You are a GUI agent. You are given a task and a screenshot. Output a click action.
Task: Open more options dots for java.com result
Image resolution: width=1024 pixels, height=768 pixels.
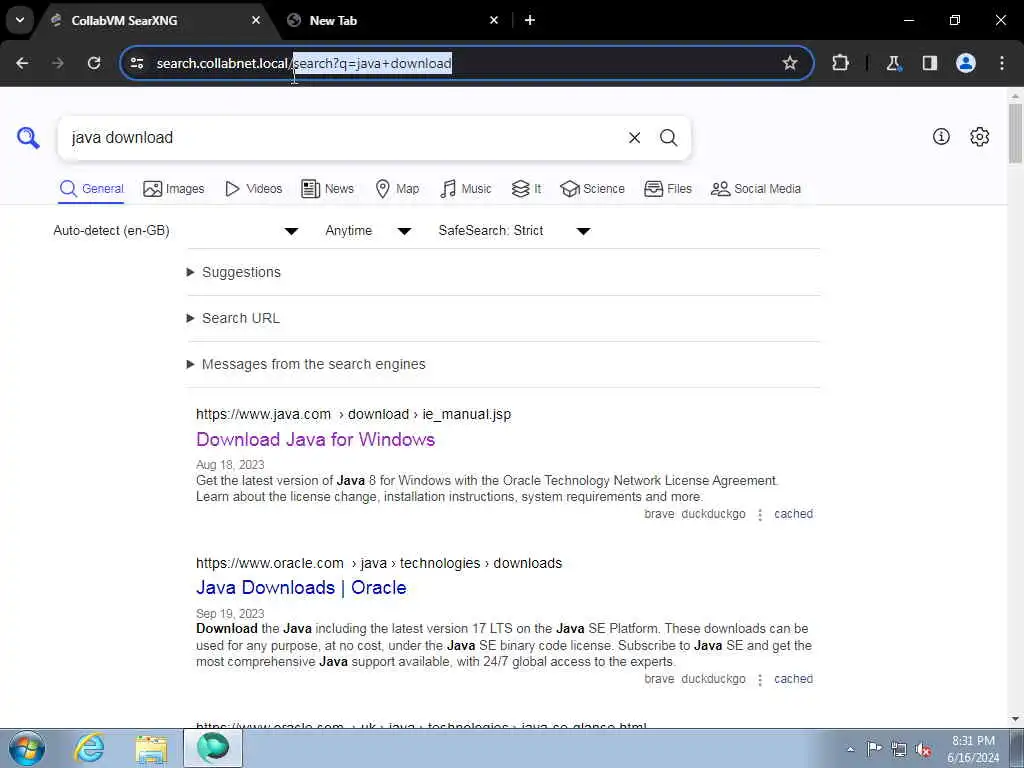760,515
